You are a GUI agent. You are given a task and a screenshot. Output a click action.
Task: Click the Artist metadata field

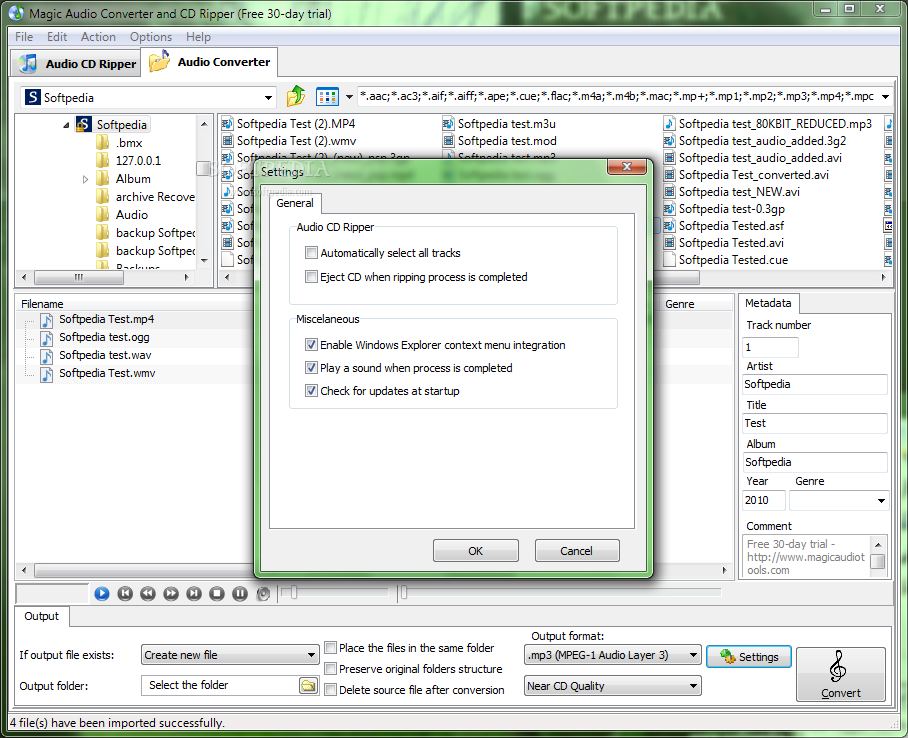tap(815, 385)
